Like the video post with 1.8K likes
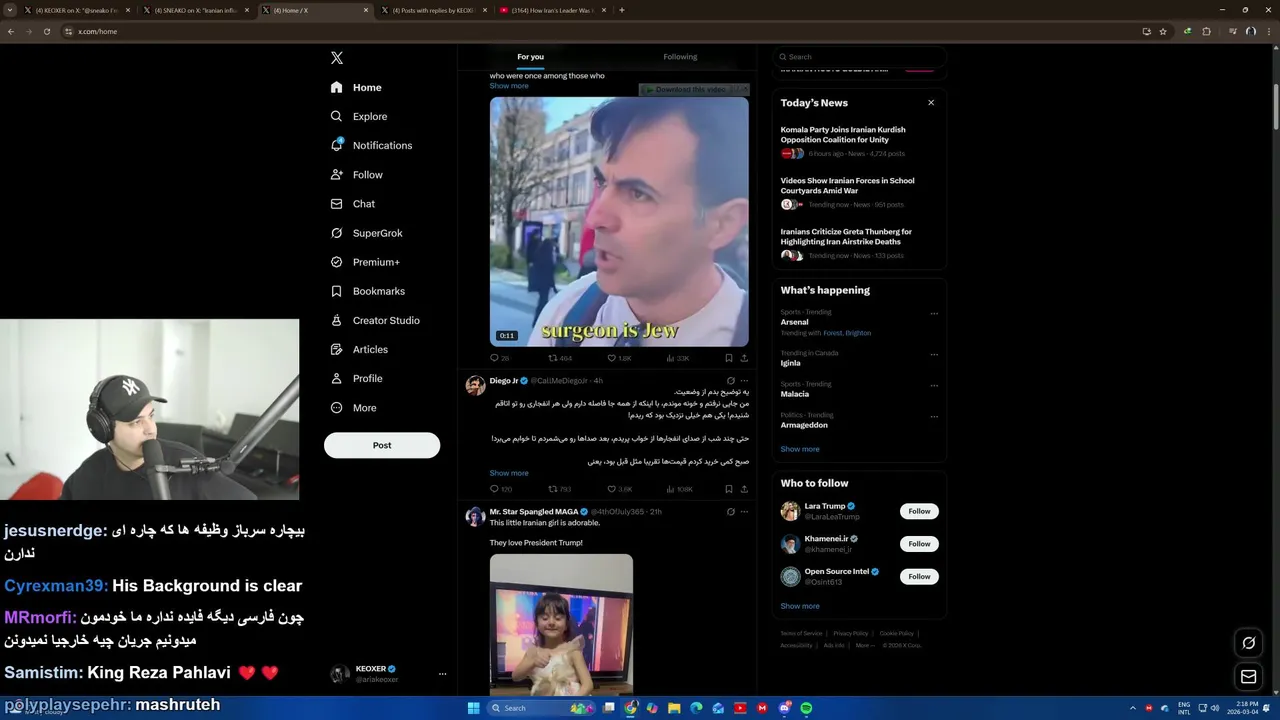 tap(619, 358)
